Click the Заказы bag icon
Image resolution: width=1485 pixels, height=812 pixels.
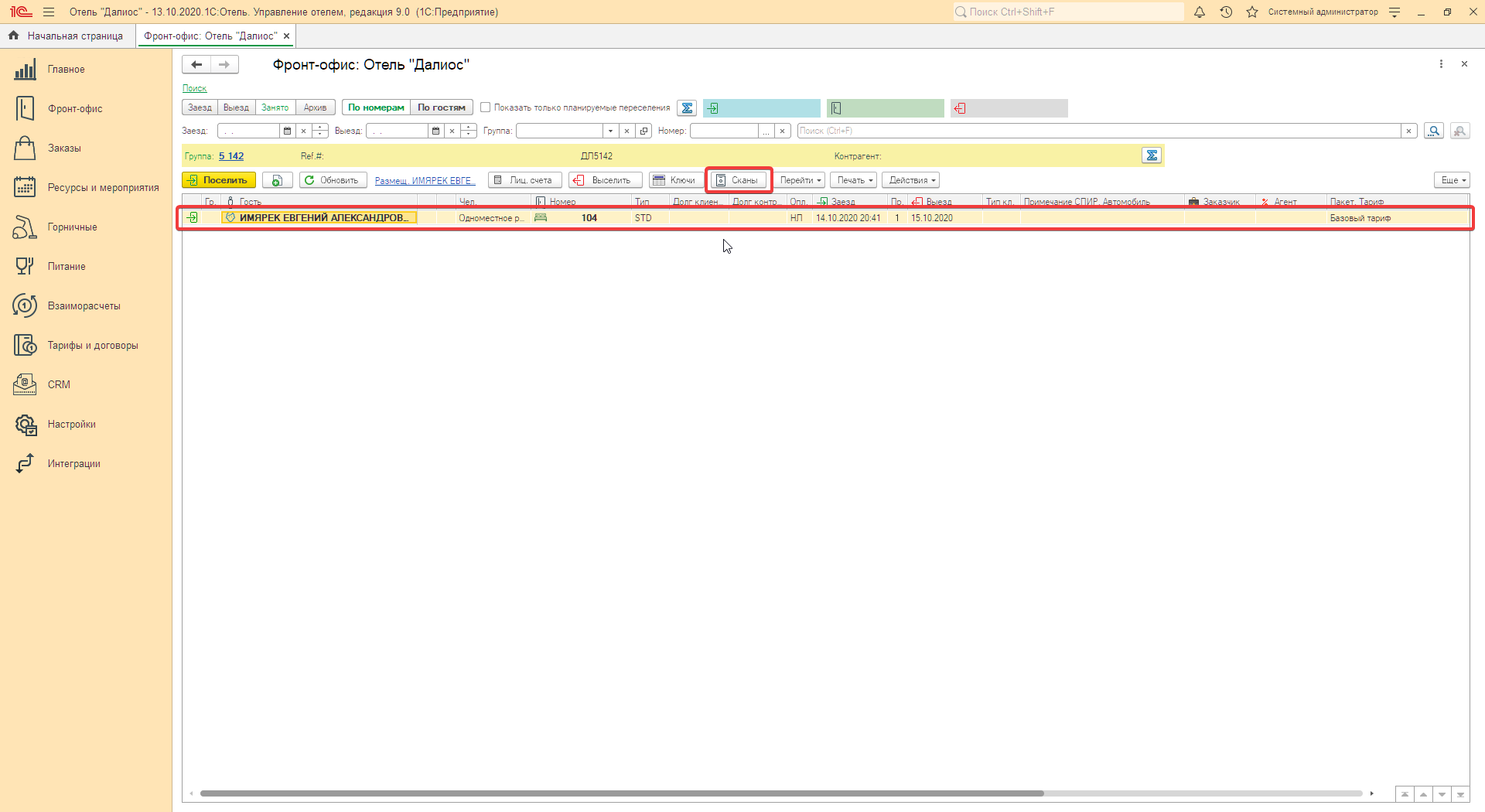point(25,148)
